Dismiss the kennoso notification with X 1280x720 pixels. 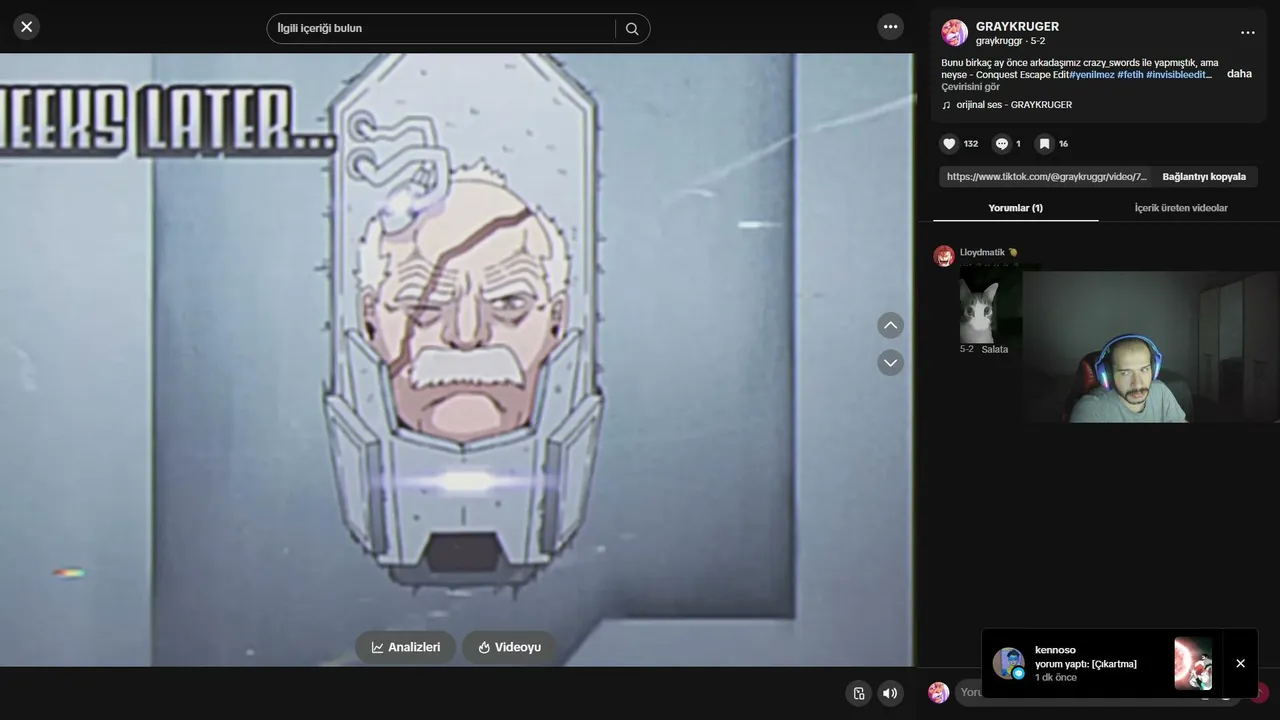(1240, 663)
